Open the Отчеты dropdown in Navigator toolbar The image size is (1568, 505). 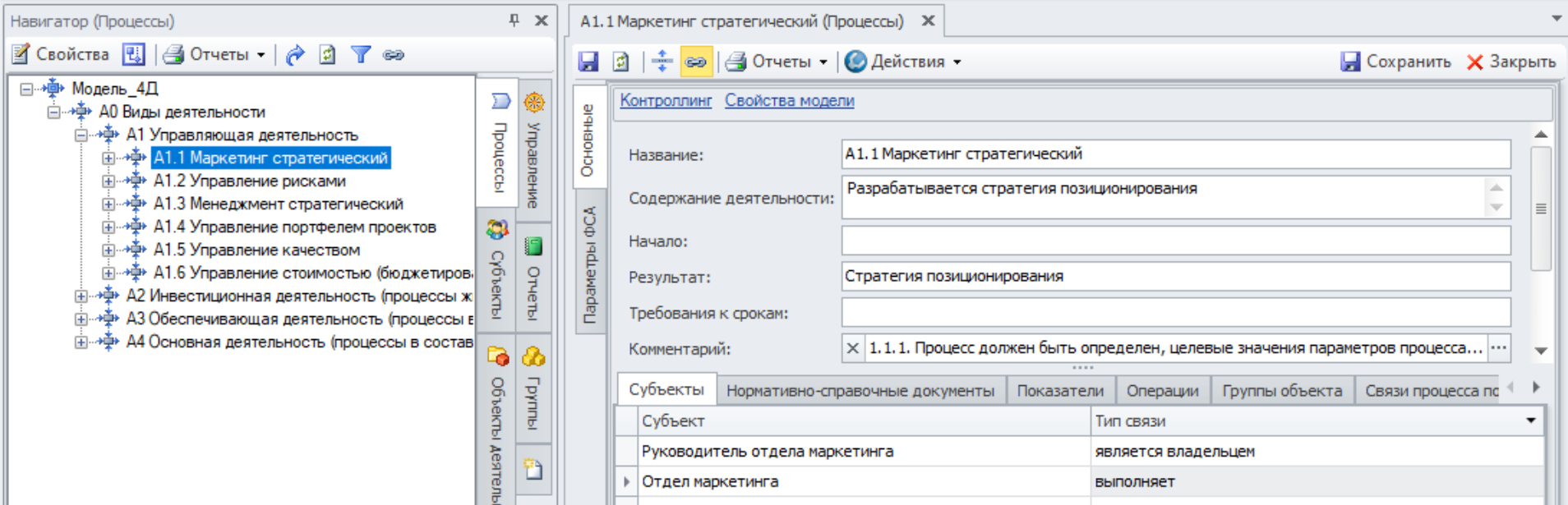pos(214,55)
